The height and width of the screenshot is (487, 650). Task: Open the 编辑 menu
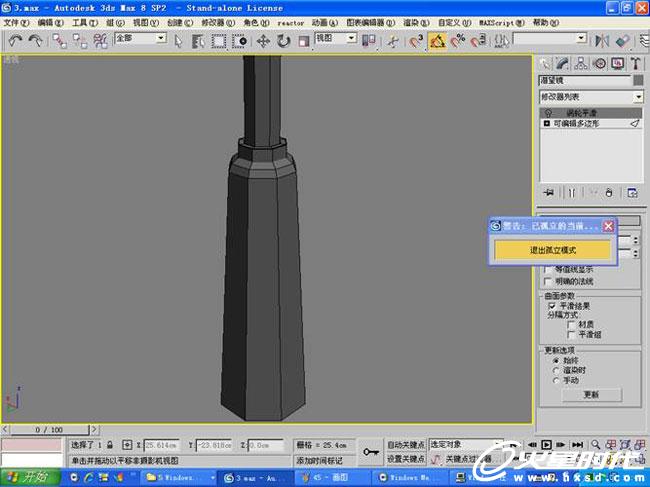51,23
